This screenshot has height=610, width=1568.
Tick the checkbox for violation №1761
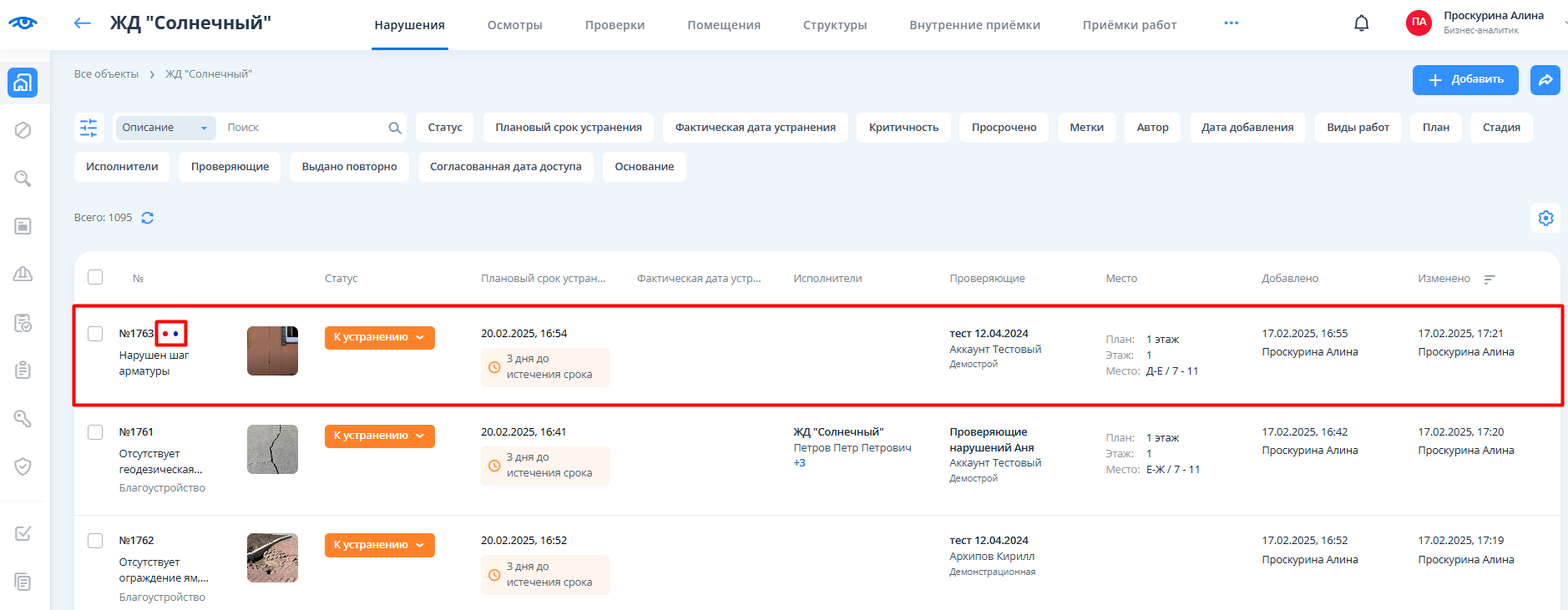pyautogui.click(x=95, y=432)
